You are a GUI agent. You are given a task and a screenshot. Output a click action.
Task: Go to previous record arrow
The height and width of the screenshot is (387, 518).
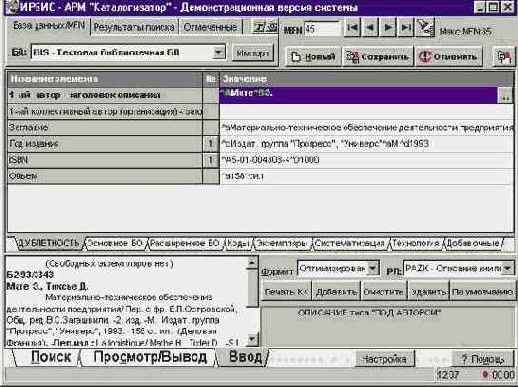370,27
